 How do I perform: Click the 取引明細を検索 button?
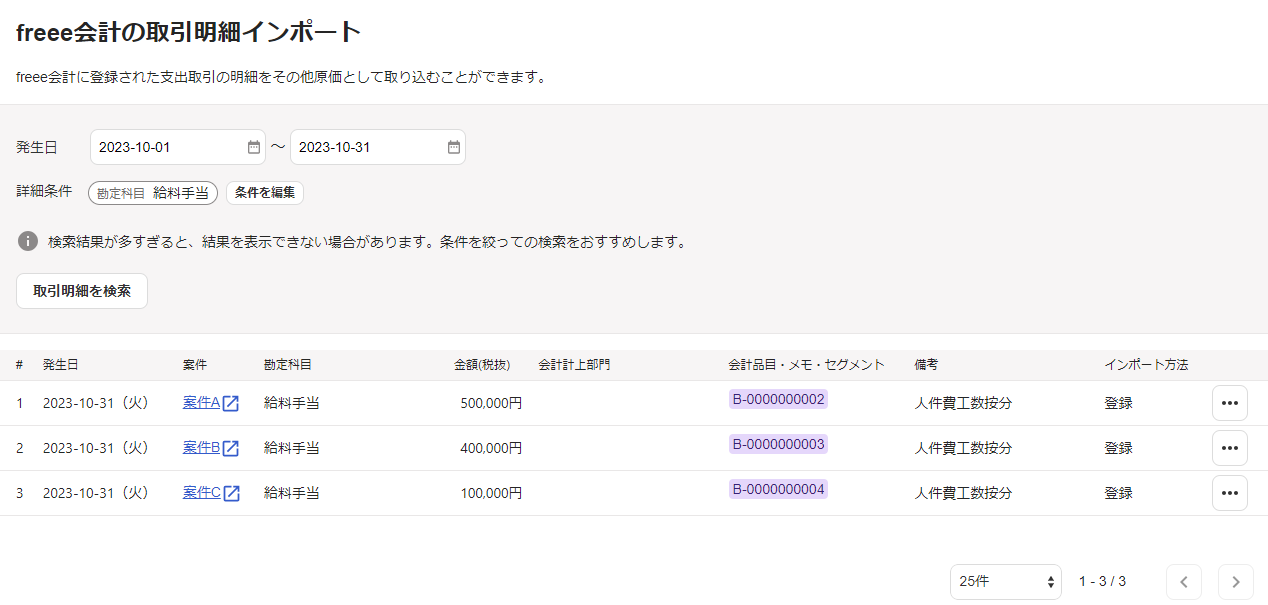[x=82, y=291]
